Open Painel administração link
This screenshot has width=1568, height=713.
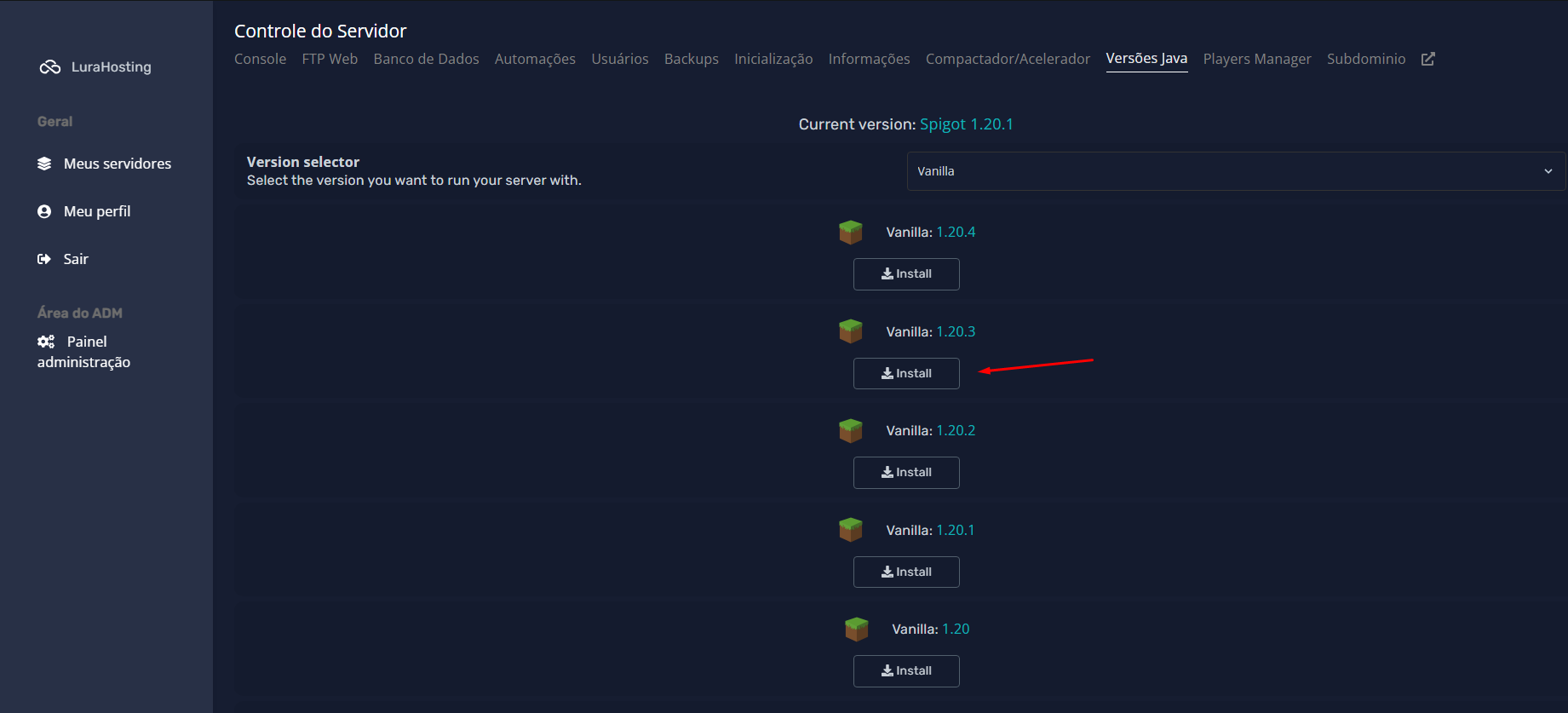pos(84,352)
